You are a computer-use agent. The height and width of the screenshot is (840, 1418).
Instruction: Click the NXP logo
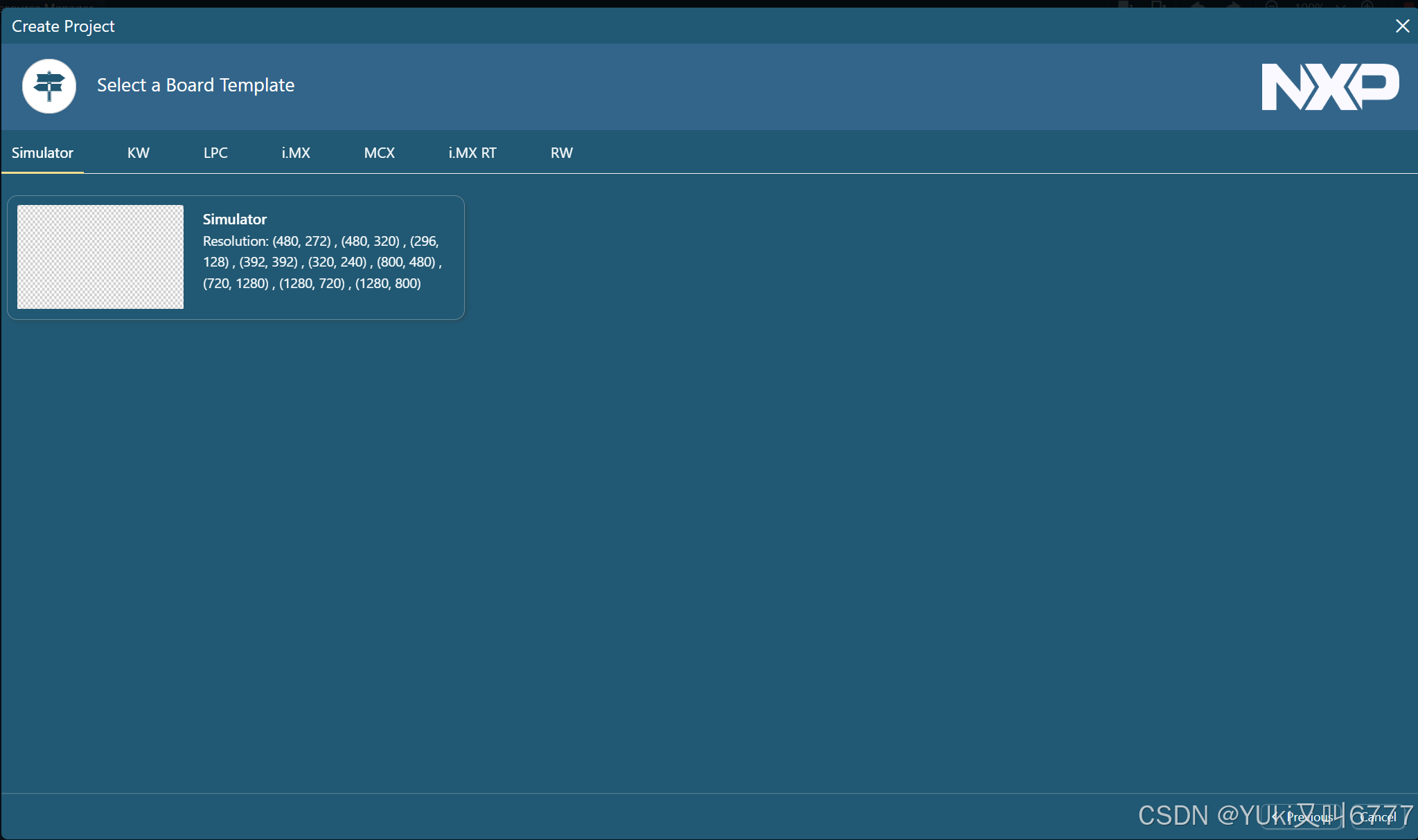[1329, 87]
